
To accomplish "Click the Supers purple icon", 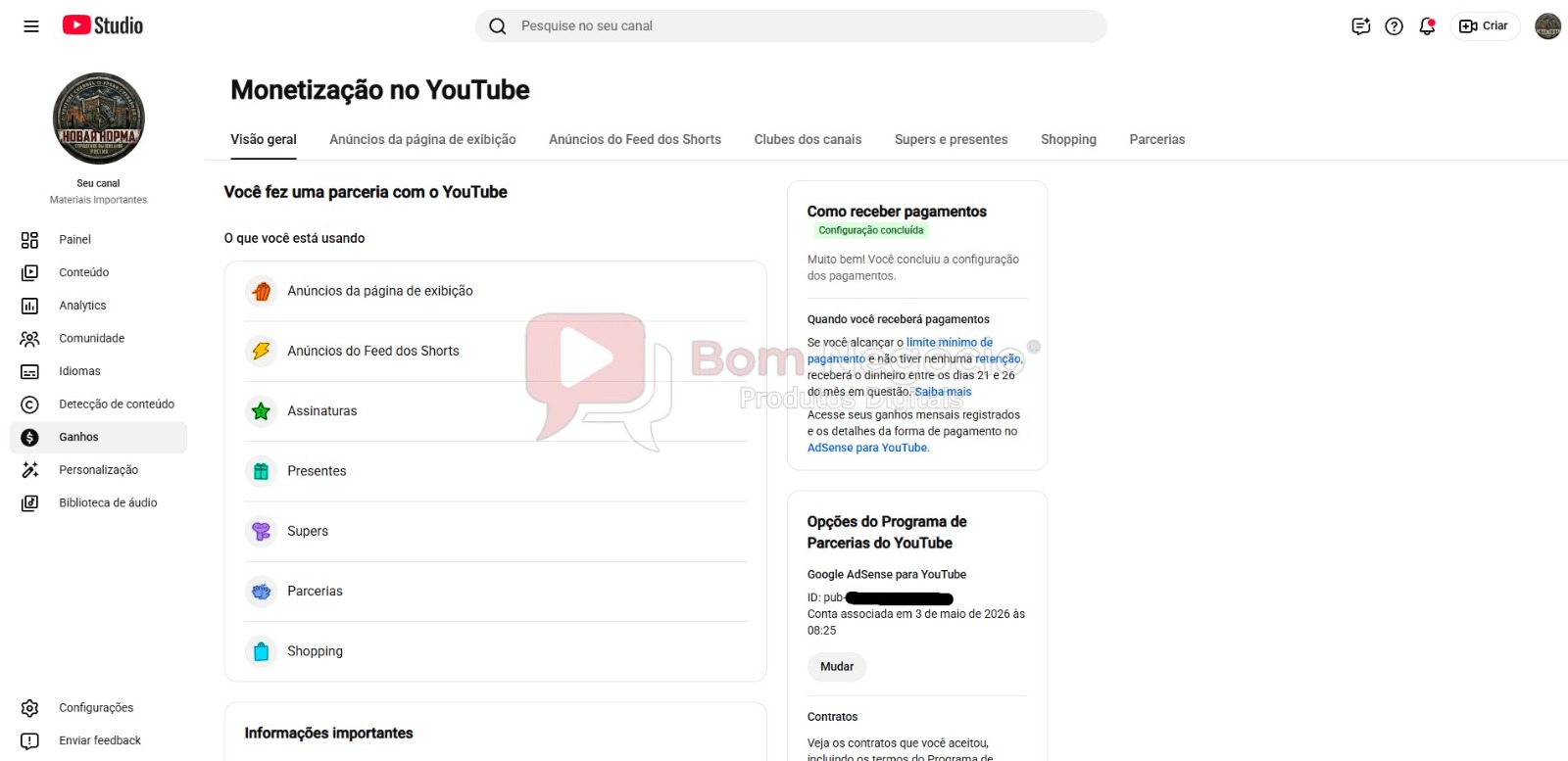I will pyautogui.click(x=261, y=531).
